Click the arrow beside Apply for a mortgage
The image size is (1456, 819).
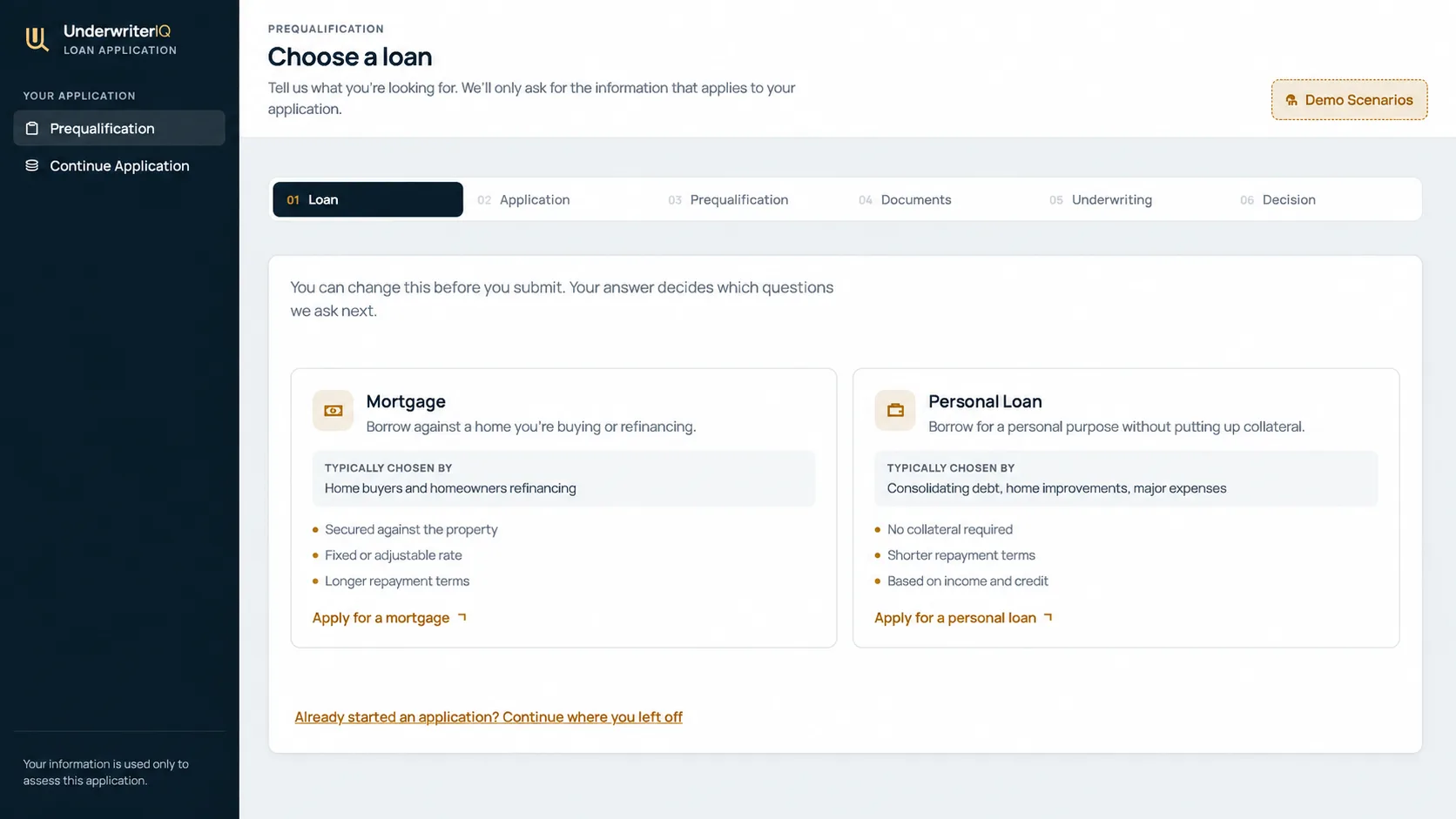462,617
